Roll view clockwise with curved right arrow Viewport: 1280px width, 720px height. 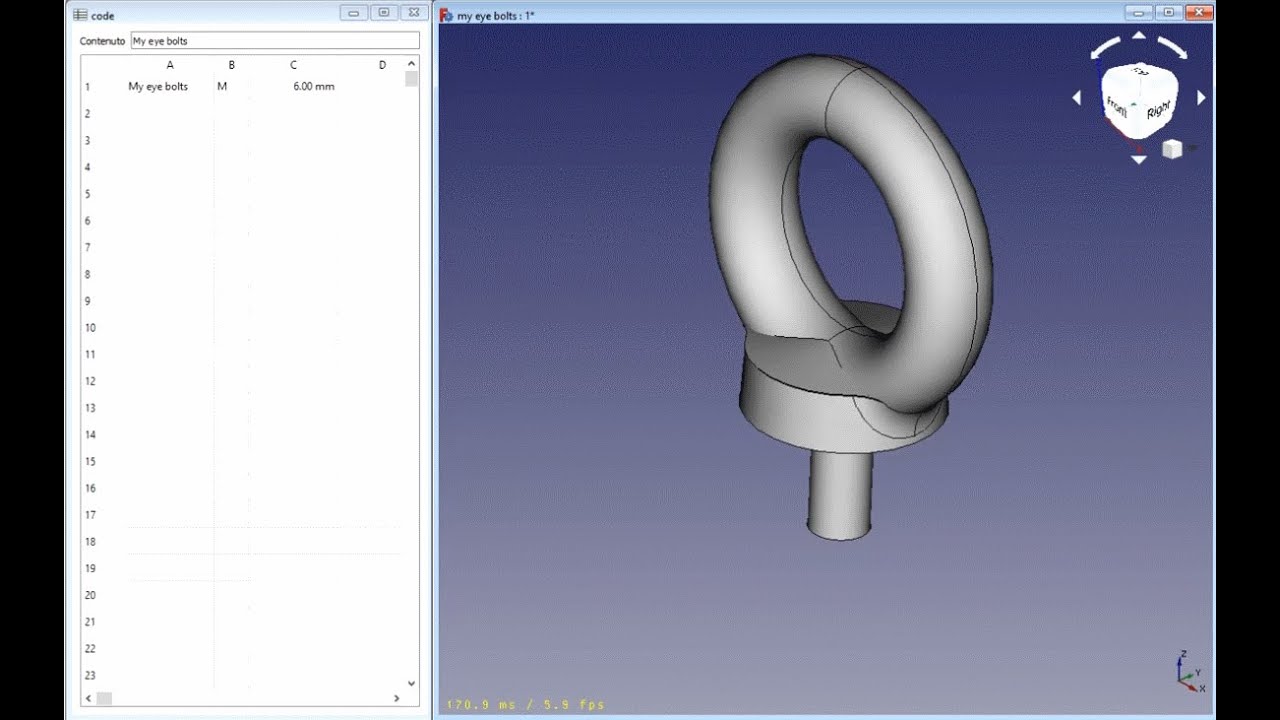pos(1171,47)
